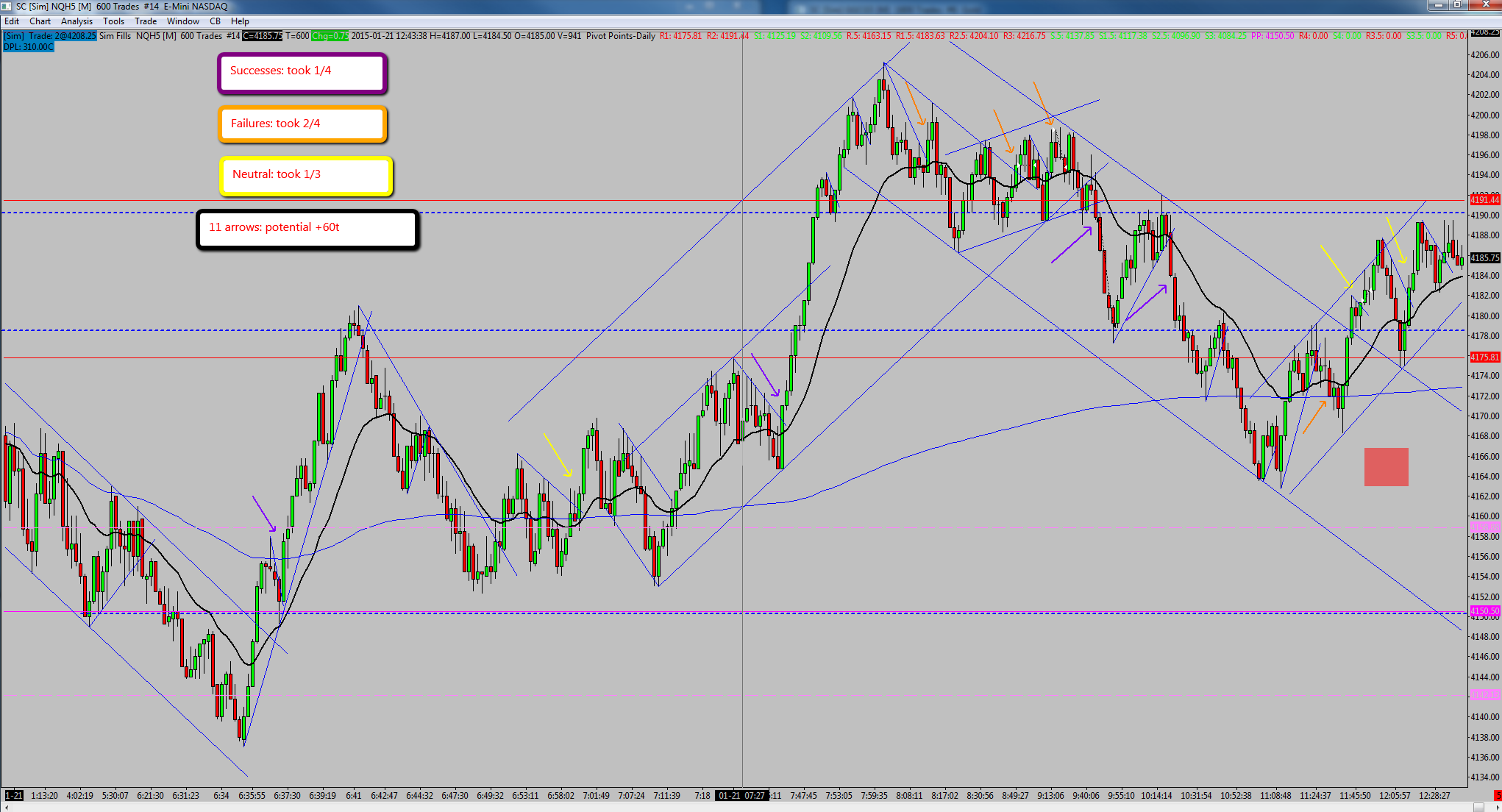Open the Help menu
Viewport: 1502px width, 812px height.
[x=240, y=21]
